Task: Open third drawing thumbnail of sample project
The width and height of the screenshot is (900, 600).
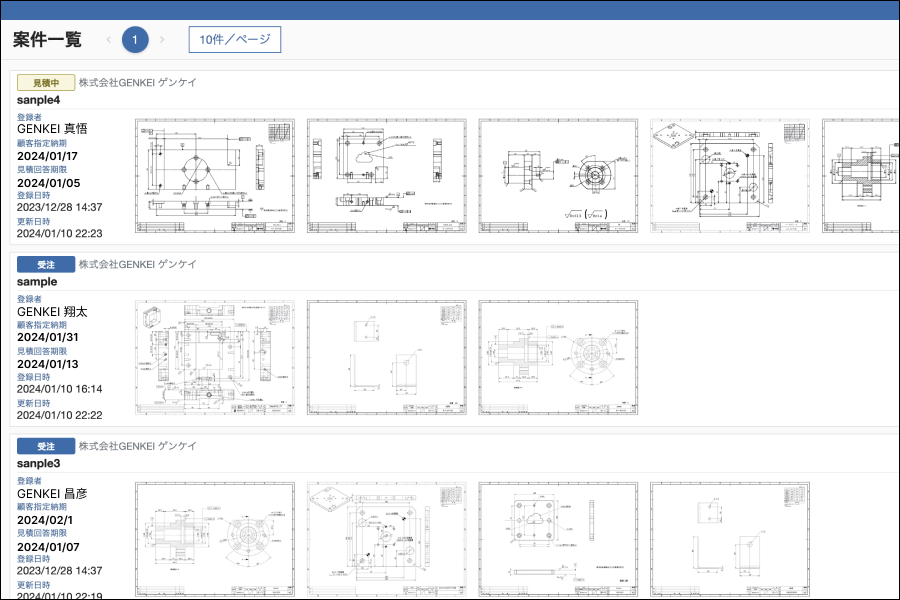Action: click(558, 358)
